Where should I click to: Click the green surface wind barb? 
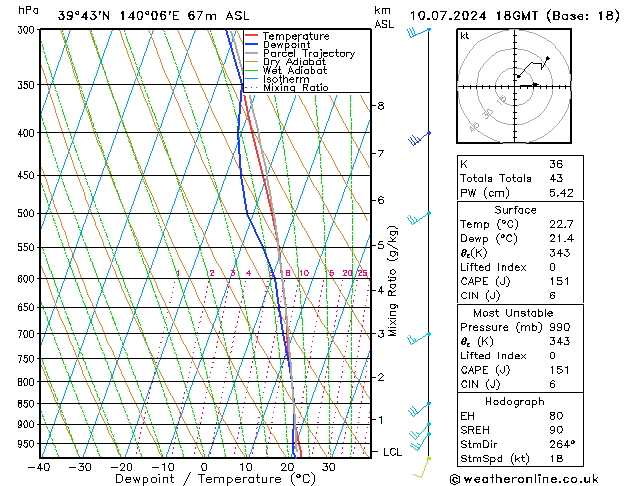coord(422,468)
